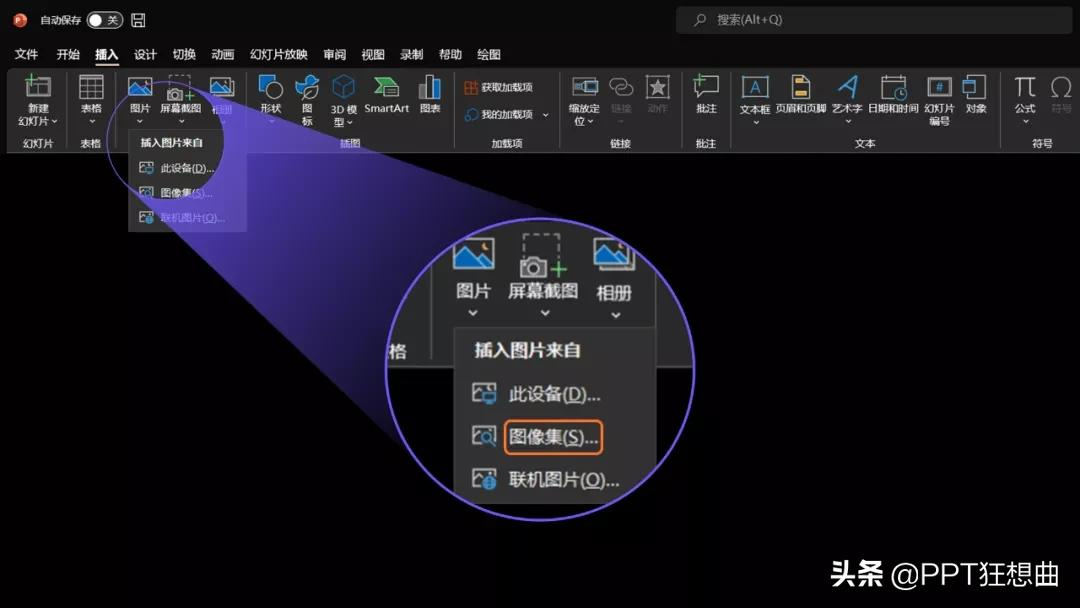This screenshot has width=1080, height=608.
Task: Expand the 表格 dropdown arrow
Action: tap(92, 121)
